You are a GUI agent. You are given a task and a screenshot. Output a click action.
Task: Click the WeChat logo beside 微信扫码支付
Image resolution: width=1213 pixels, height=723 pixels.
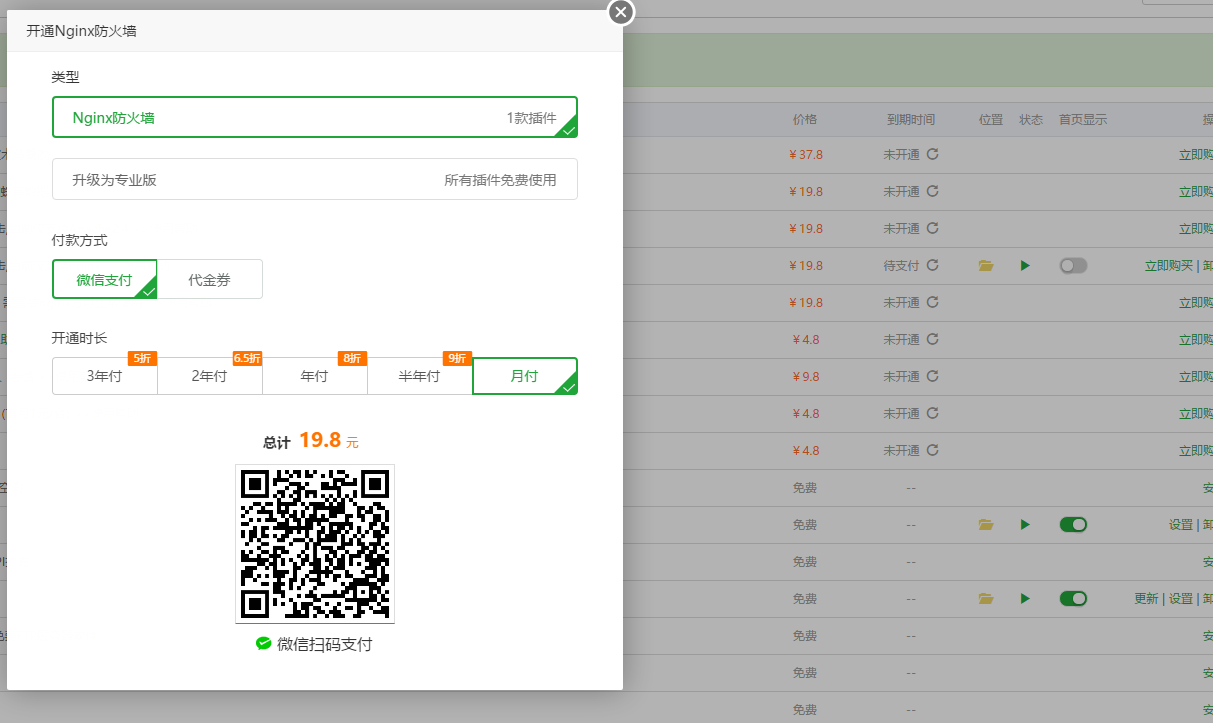coord(263,644)
